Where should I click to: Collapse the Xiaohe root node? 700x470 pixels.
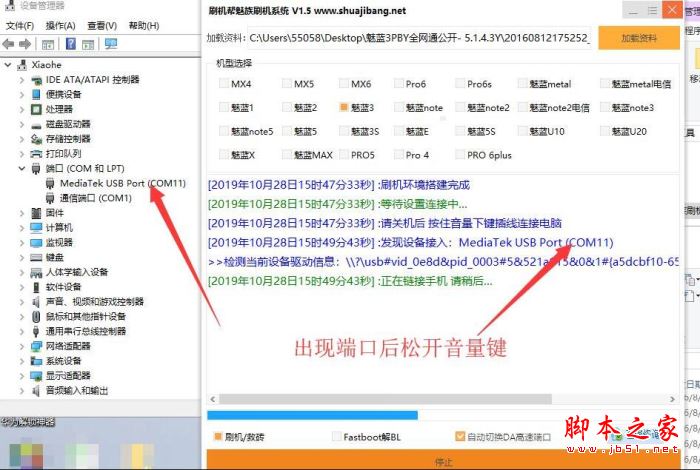8,65
